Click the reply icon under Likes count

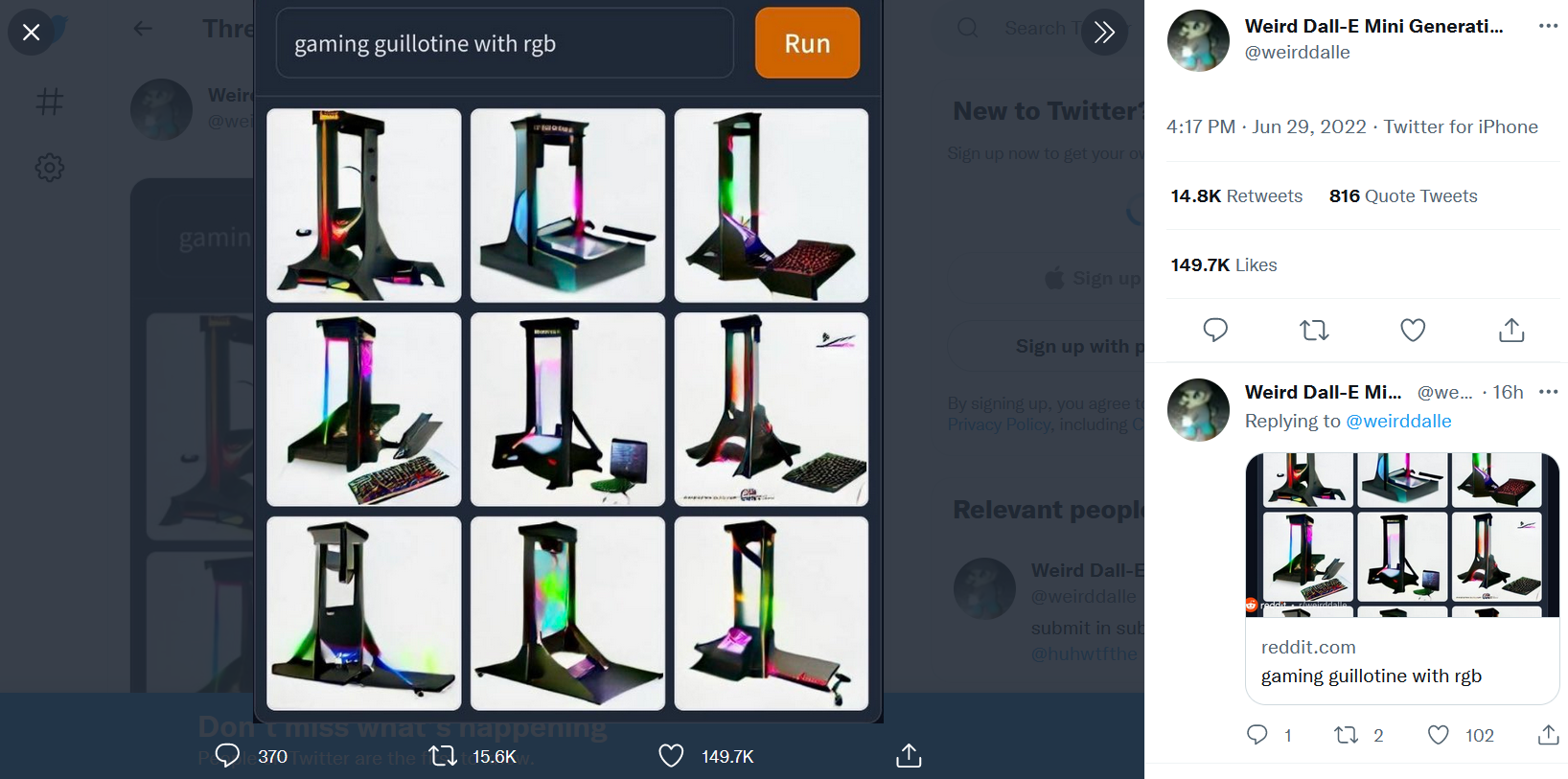pos(1215,331)
